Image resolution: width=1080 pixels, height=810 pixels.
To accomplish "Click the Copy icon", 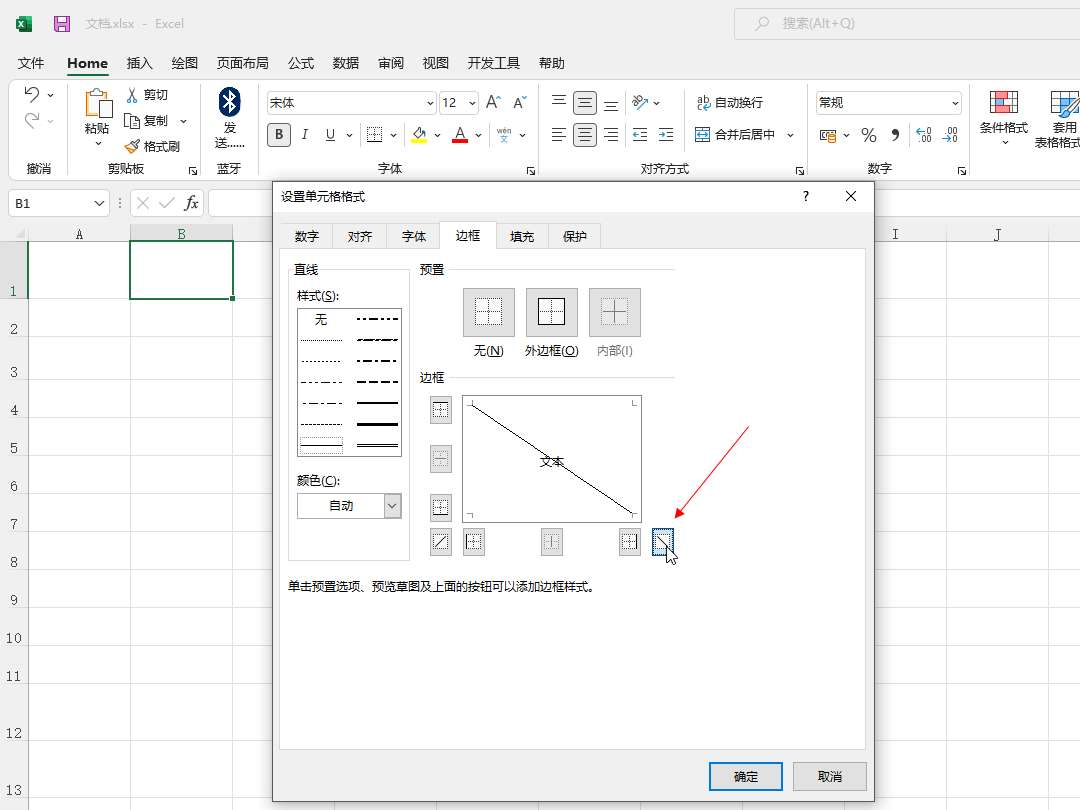I will (x=132, y=121).
